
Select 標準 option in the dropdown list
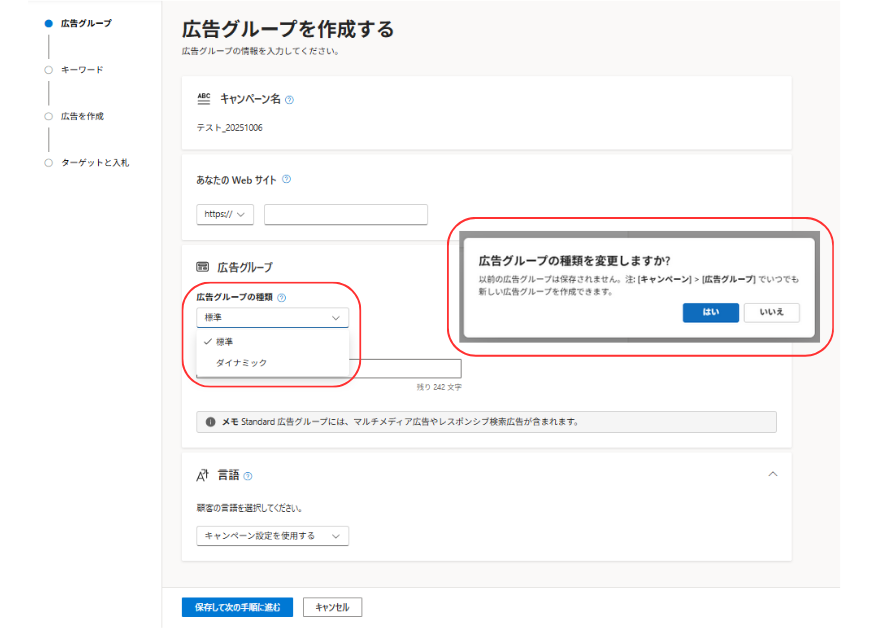(x=224, y=342)
